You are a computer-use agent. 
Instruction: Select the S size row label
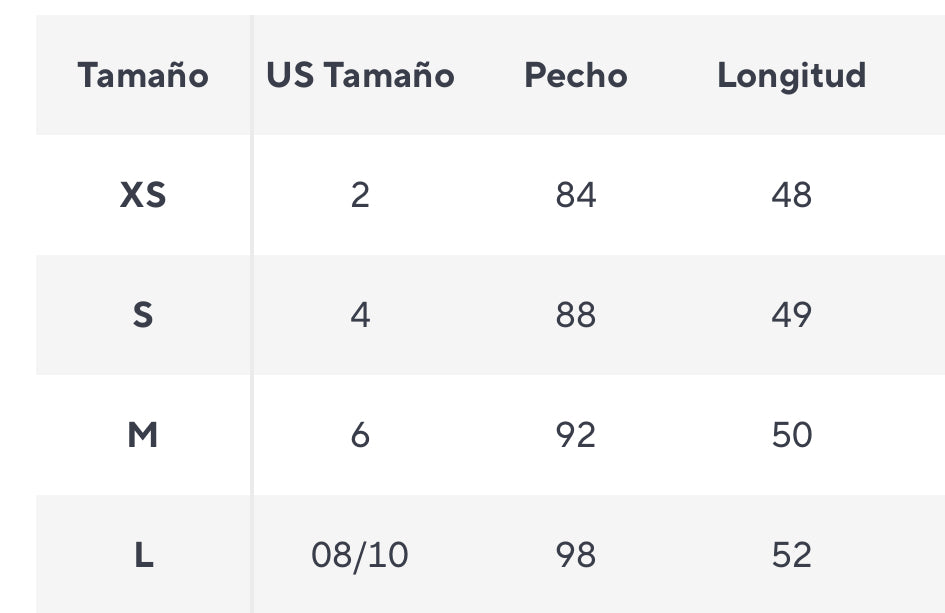click(143, 315)
